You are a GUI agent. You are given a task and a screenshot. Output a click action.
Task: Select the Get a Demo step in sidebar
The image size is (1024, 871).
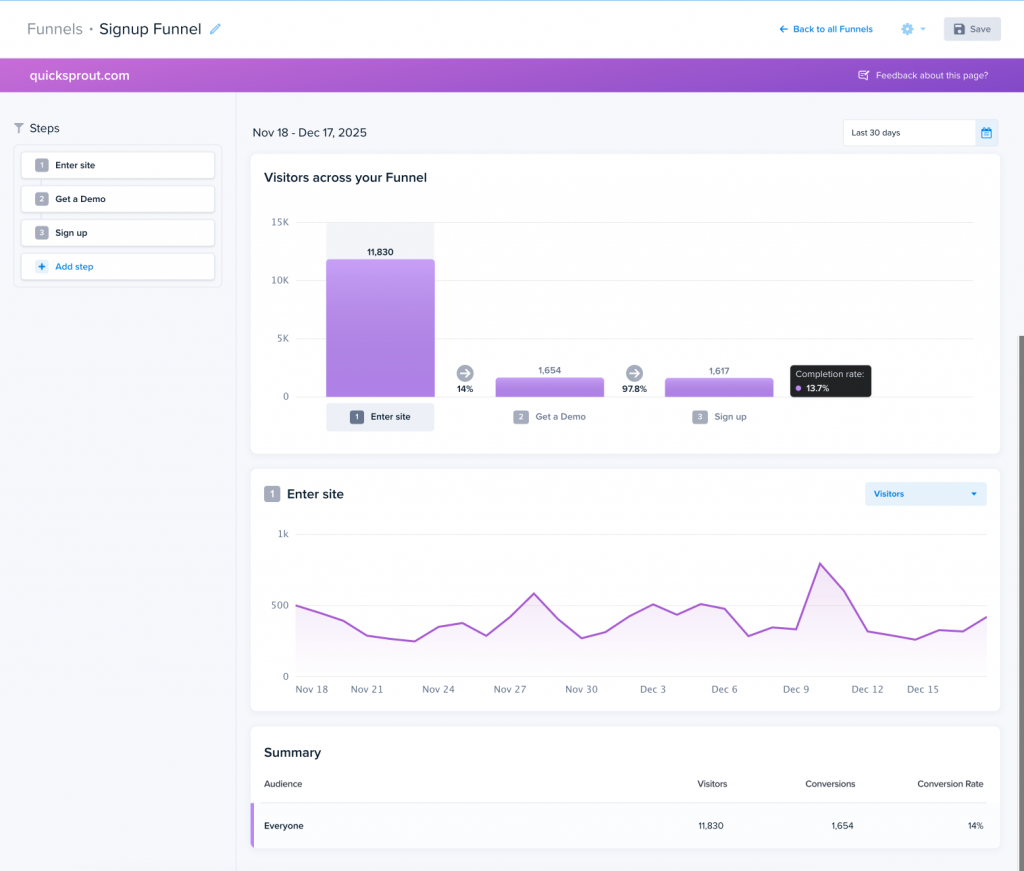pos(118,199)
